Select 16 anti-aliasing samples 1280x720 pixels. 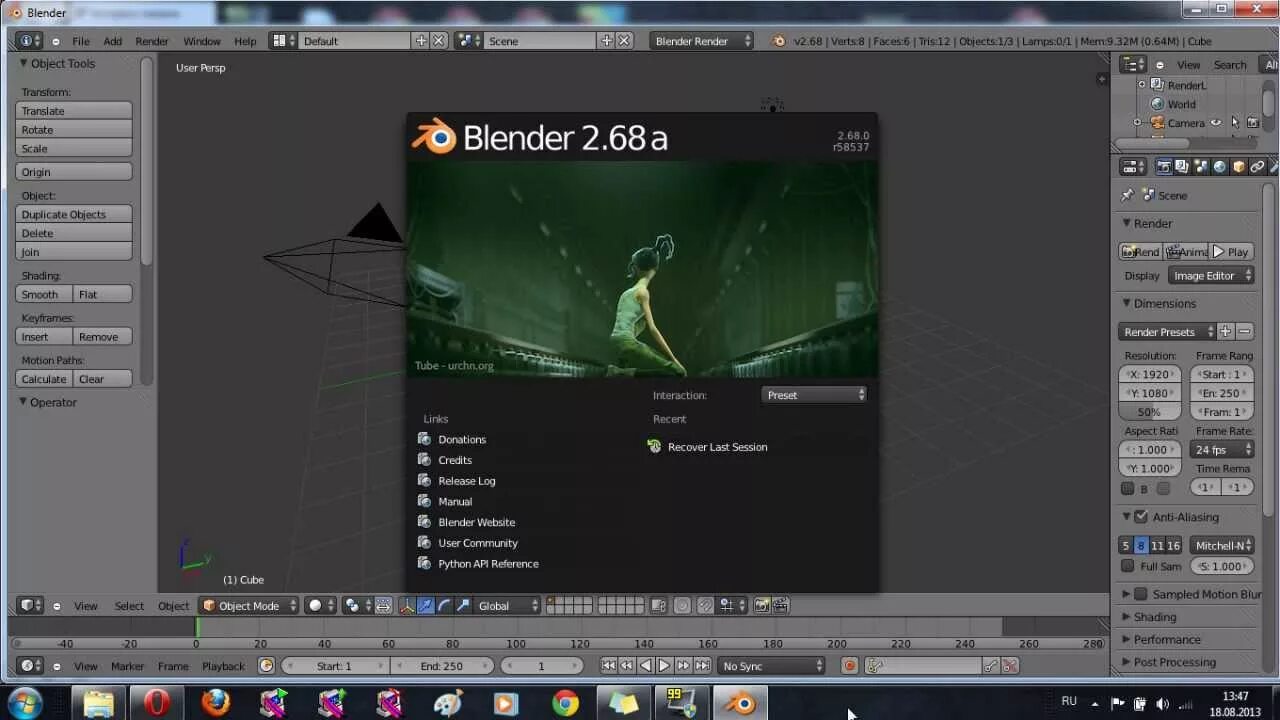point(1173,545)
